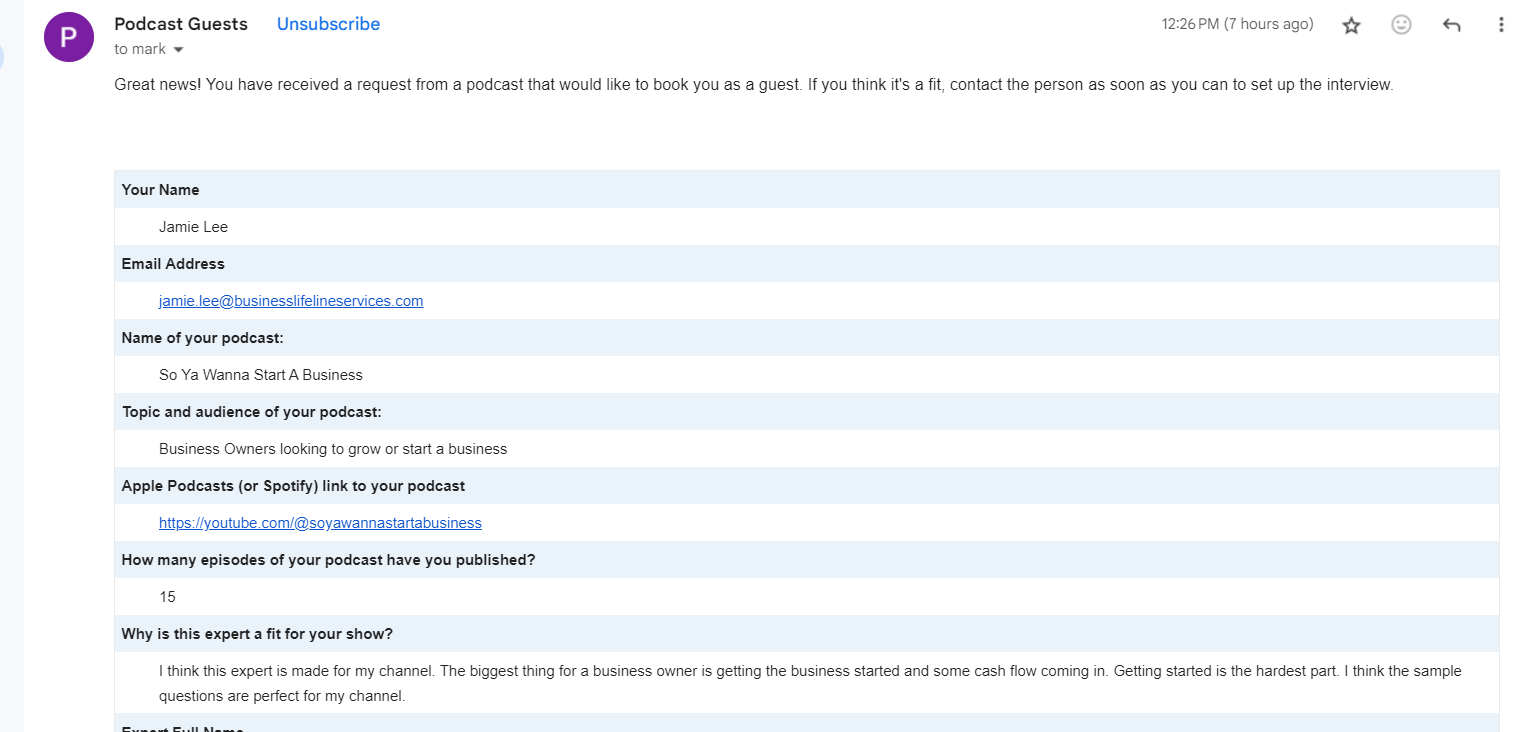1516x732 pixels.
Task: Open the More options three-dot menu
Action: tap(1500, 25)
